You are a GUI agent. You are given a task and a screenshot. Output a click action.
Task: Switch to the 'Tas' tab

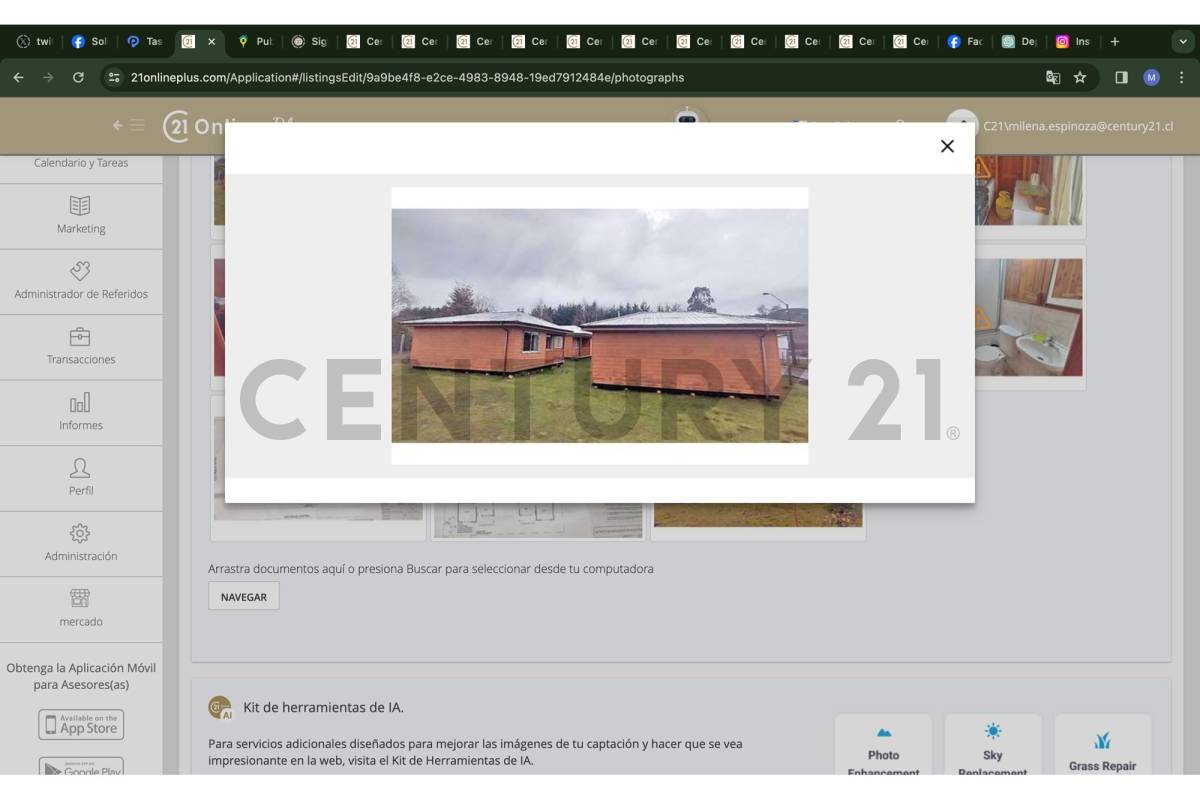[145, 42]
